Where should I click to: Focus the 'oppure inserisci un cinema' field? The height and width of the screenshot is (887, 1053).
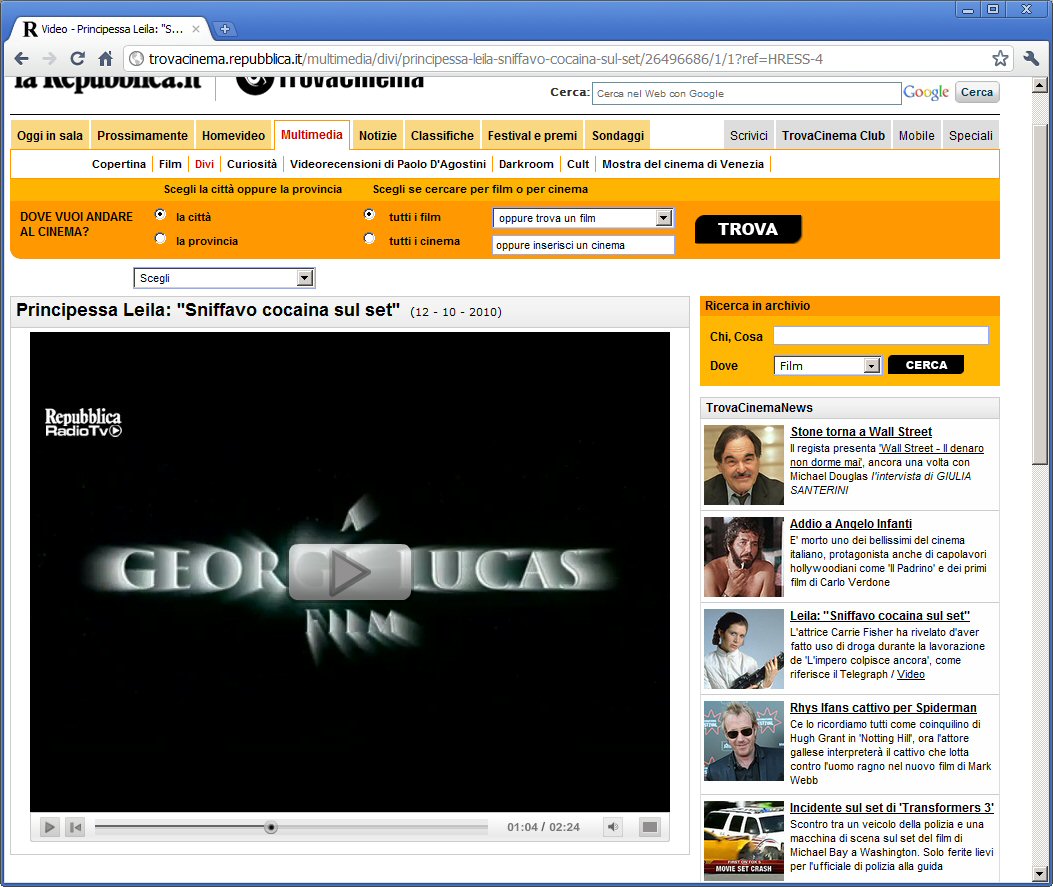tap(584, 245)
